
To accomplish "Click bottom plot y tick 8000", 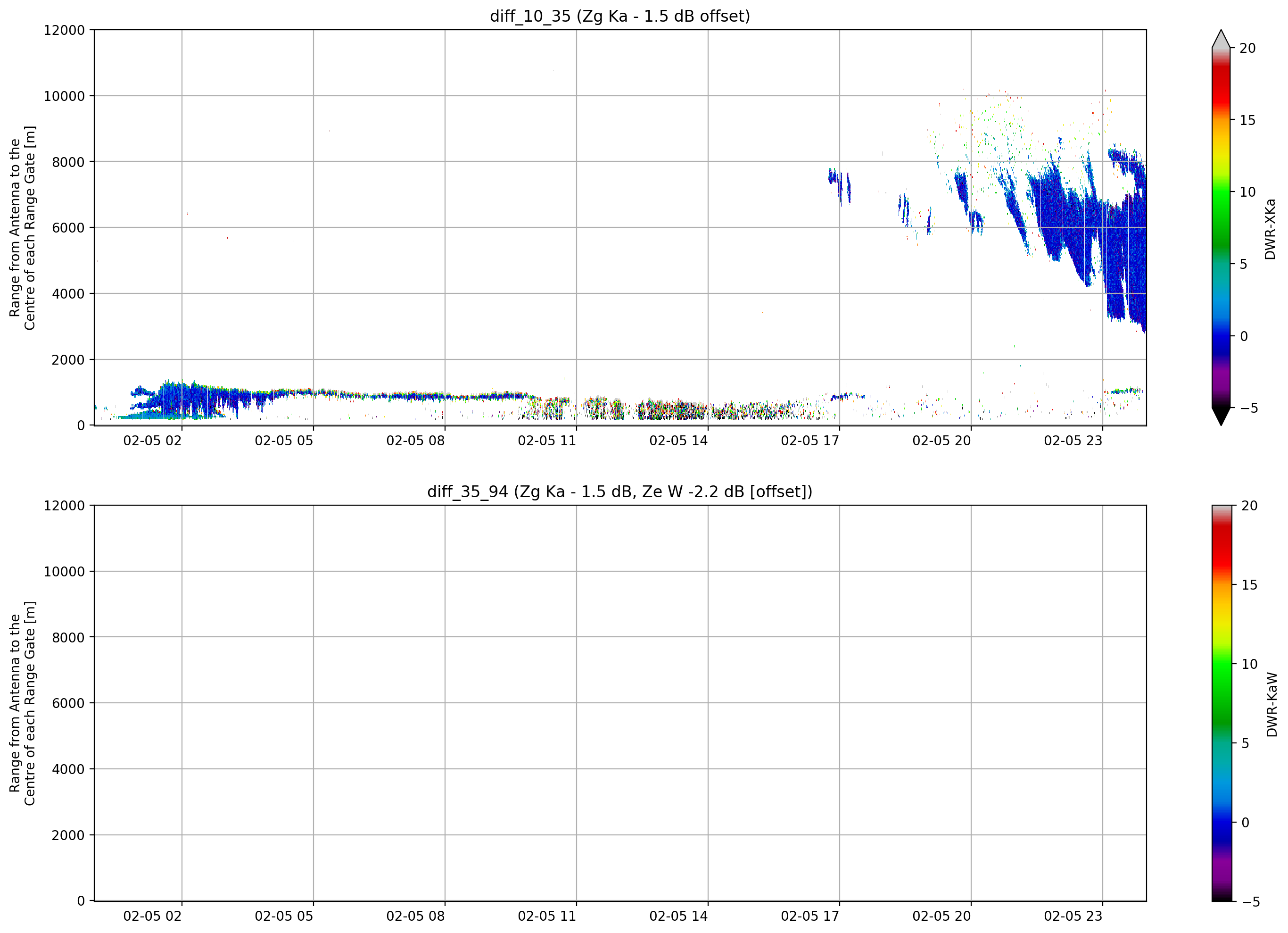I will pyautogui.click(x=68, y=638).
